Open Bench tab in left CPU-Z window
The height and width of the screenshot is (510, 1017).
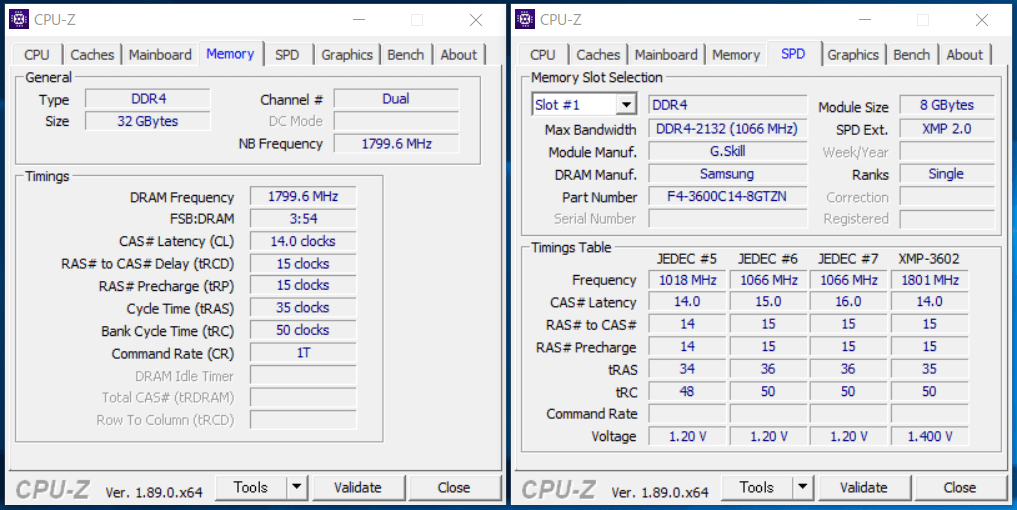click(406, 55)
